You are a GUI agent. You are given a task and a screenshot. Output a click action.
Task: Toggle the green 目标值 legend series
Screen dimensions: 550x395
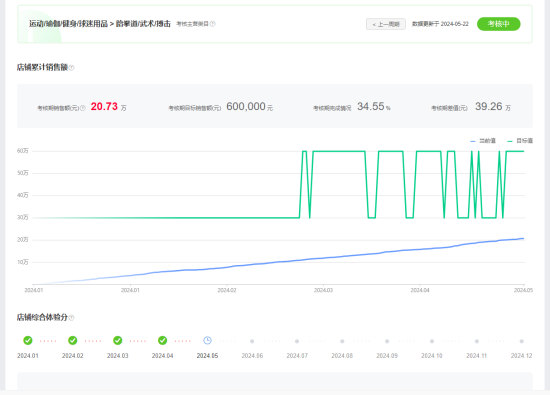point(520,141)
